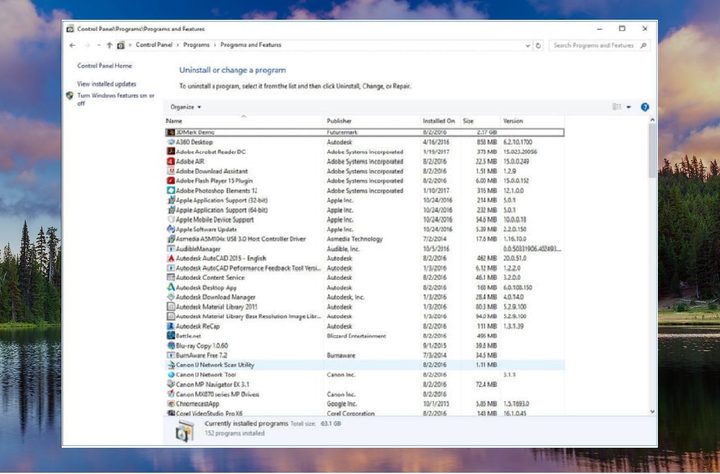Click the Autodesk ReCap icon
Viewport: 720px width, 474px height.
tap(171, 326)
